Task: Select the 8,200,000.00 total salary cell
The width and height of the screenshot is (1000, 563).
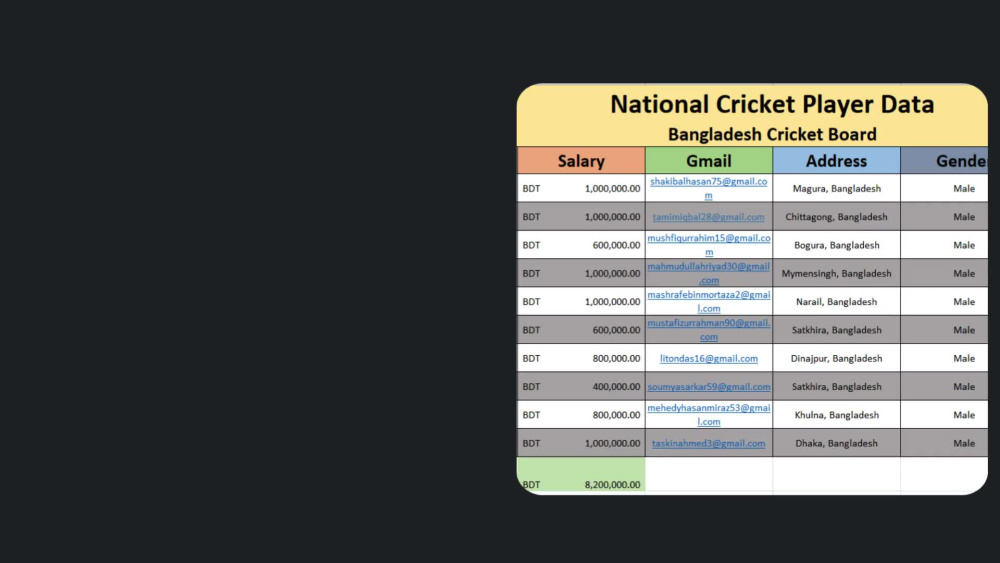Action: (x=581, y=474)
